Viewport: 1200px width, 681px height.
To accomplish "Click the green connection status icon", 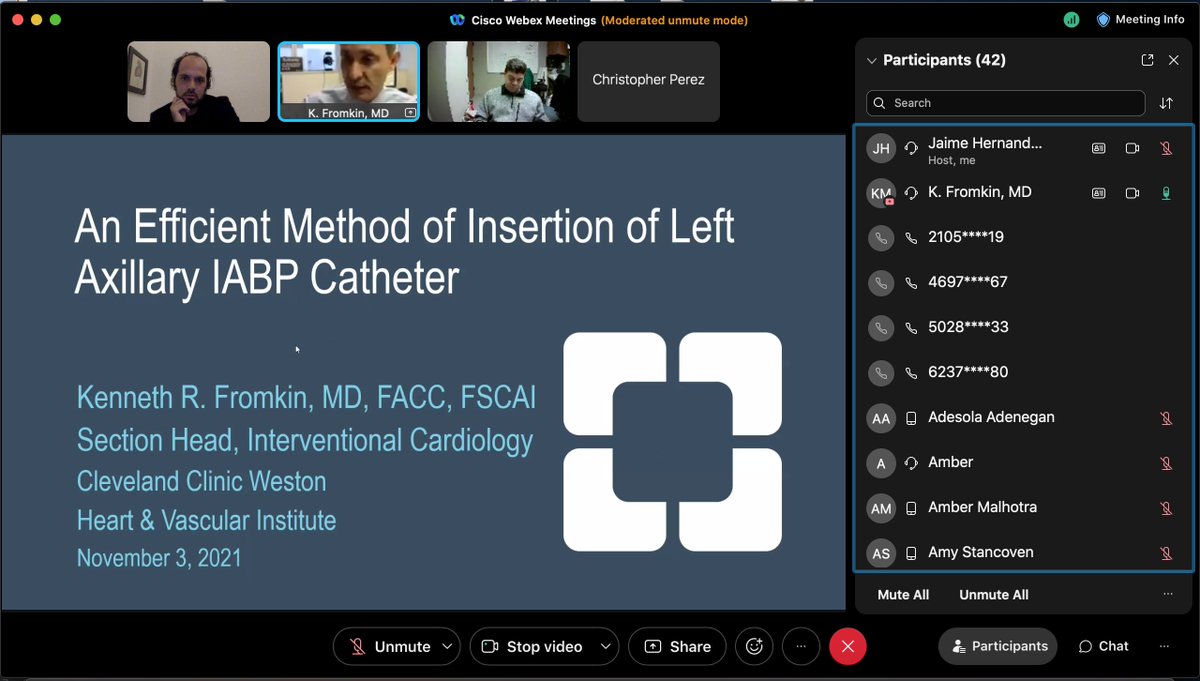I will coord(1072,19).
